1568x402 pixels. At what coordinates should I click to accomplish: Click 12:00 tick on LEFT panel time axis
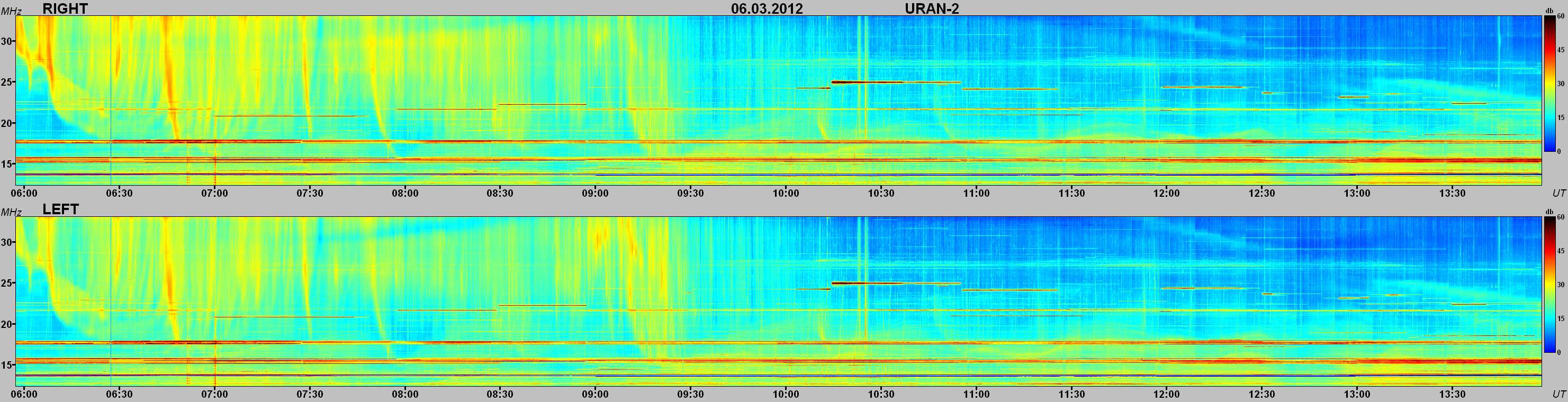point(1166,394)
